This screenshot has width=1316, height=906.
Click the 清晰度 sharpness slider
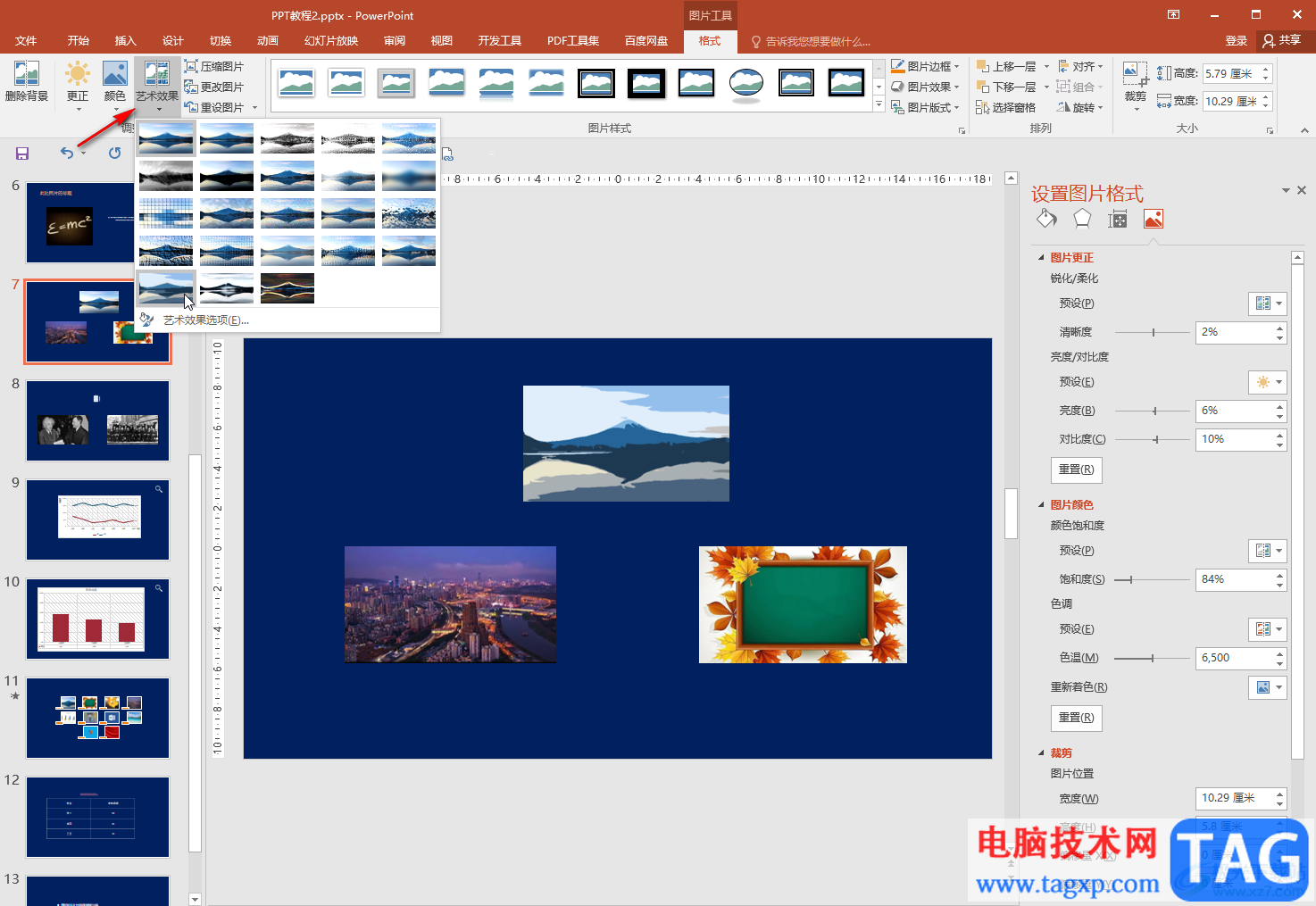pos(1151,332)
